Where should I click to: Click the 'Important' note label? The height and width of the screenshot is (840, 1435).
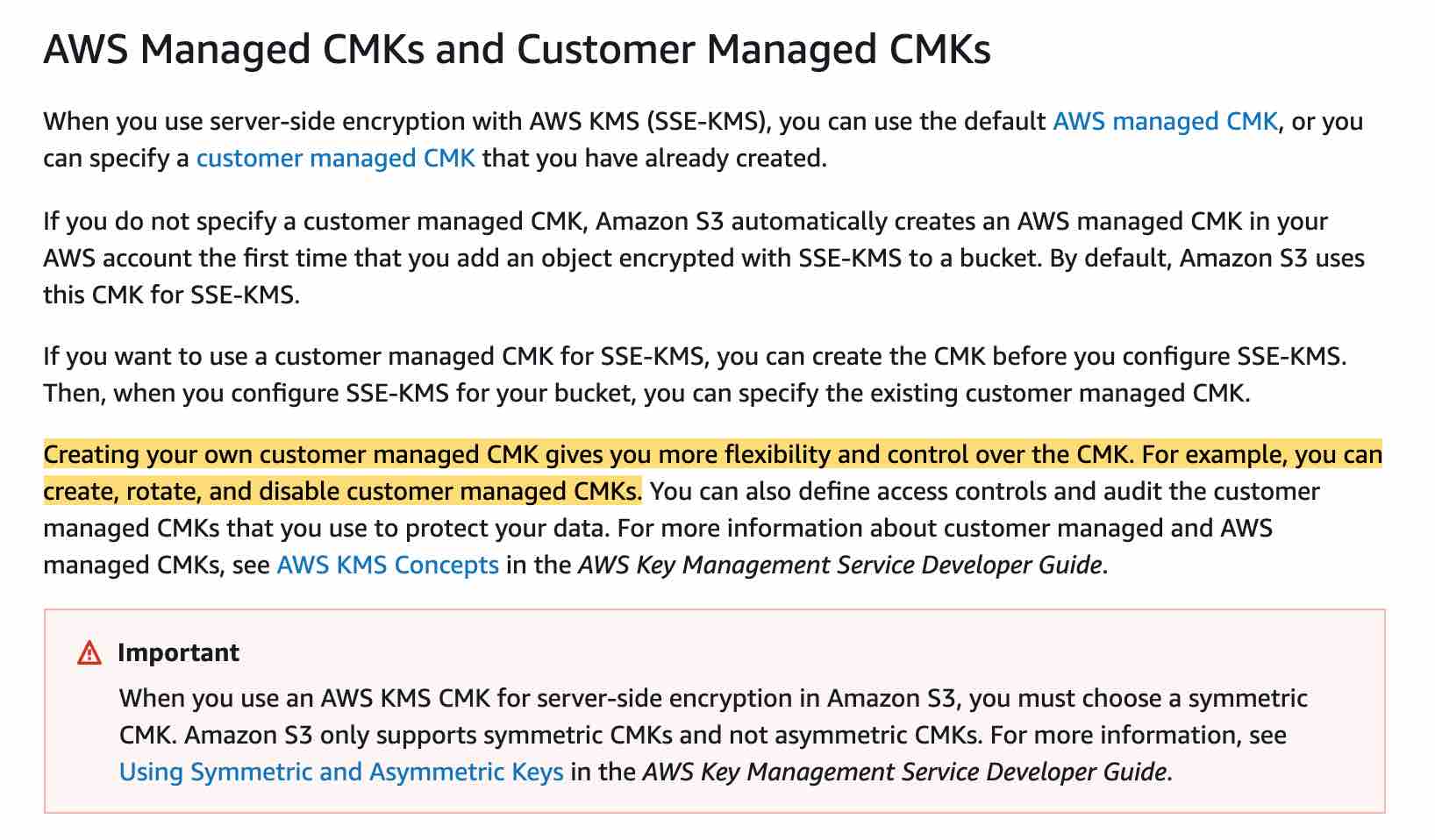tap(178, 652)
